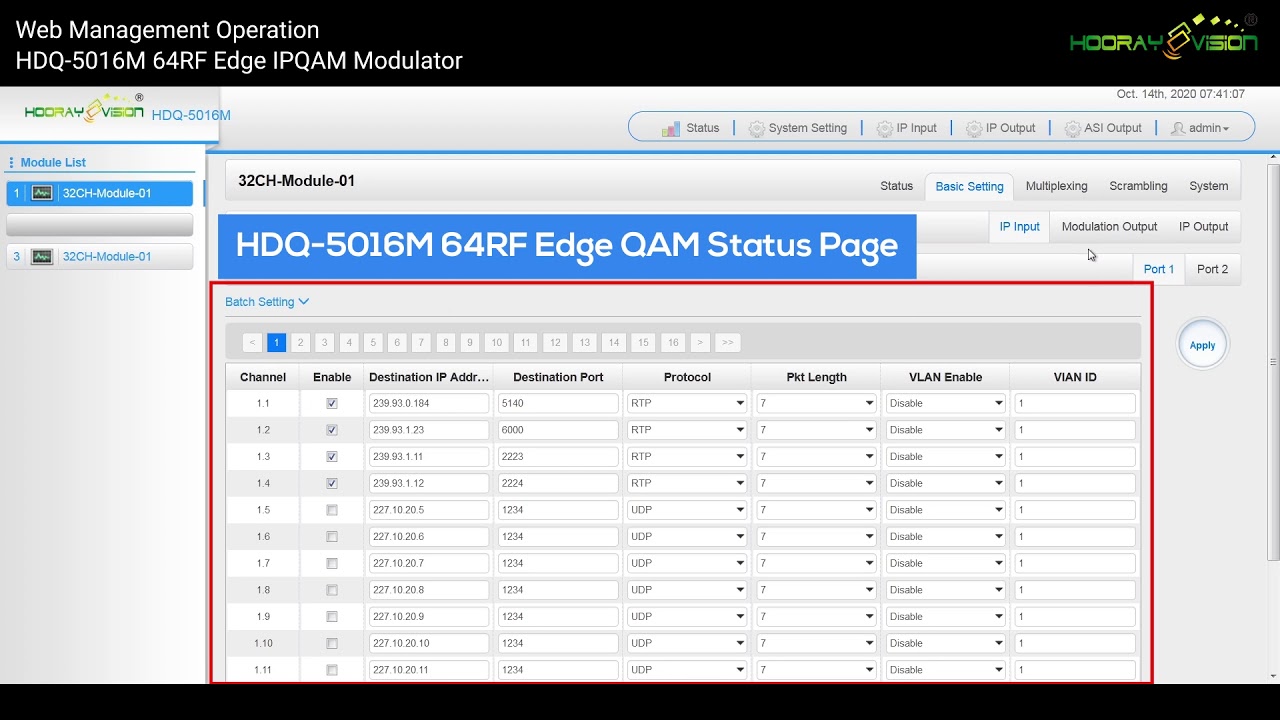The height and width of the screenshot is (720, 1280).
Task: Select the Modulation Output sub-tab
Action: [1109, 227]
